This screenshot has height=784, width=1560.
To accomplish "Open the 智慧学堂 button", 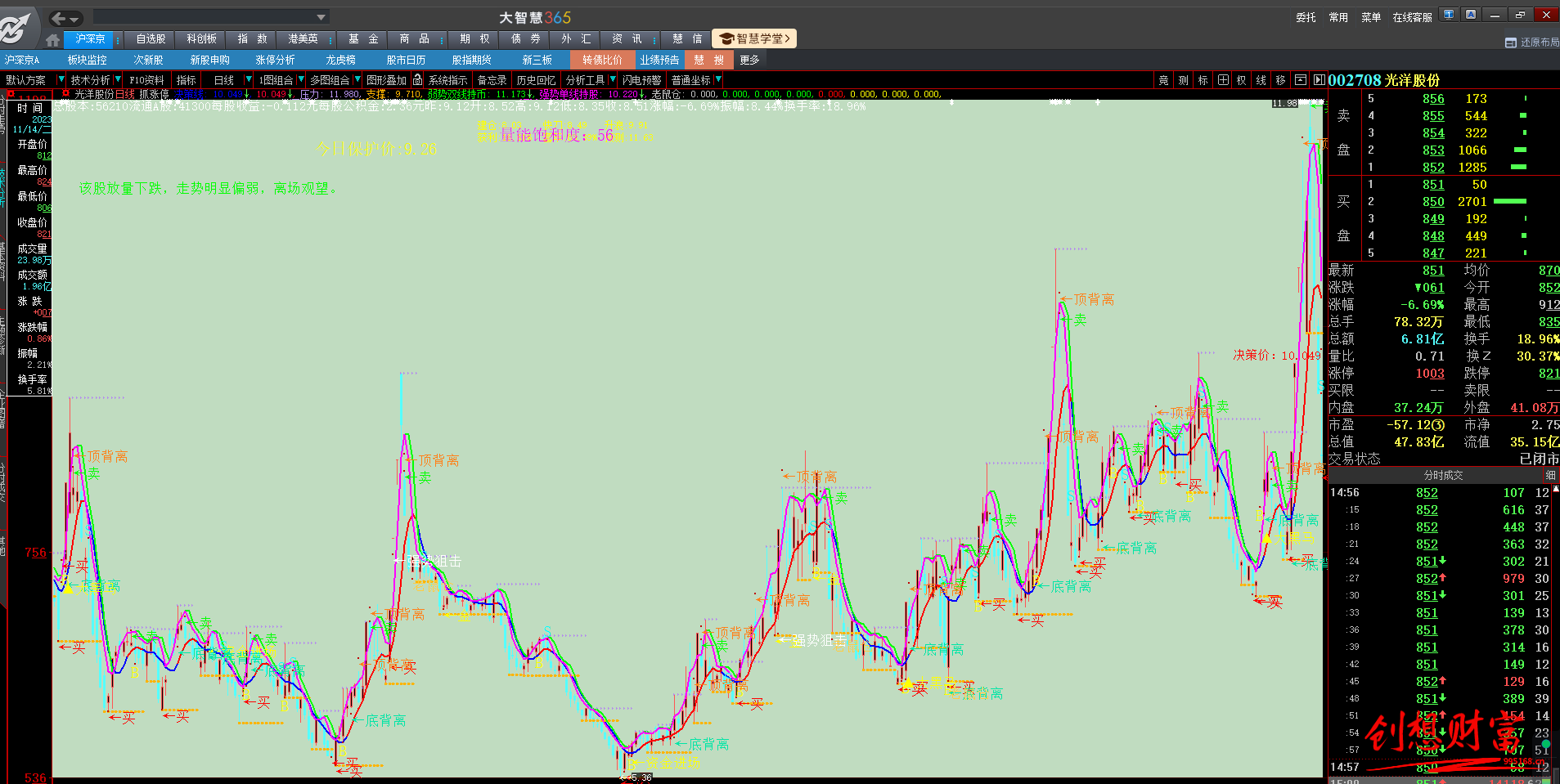I will (754, 38).
